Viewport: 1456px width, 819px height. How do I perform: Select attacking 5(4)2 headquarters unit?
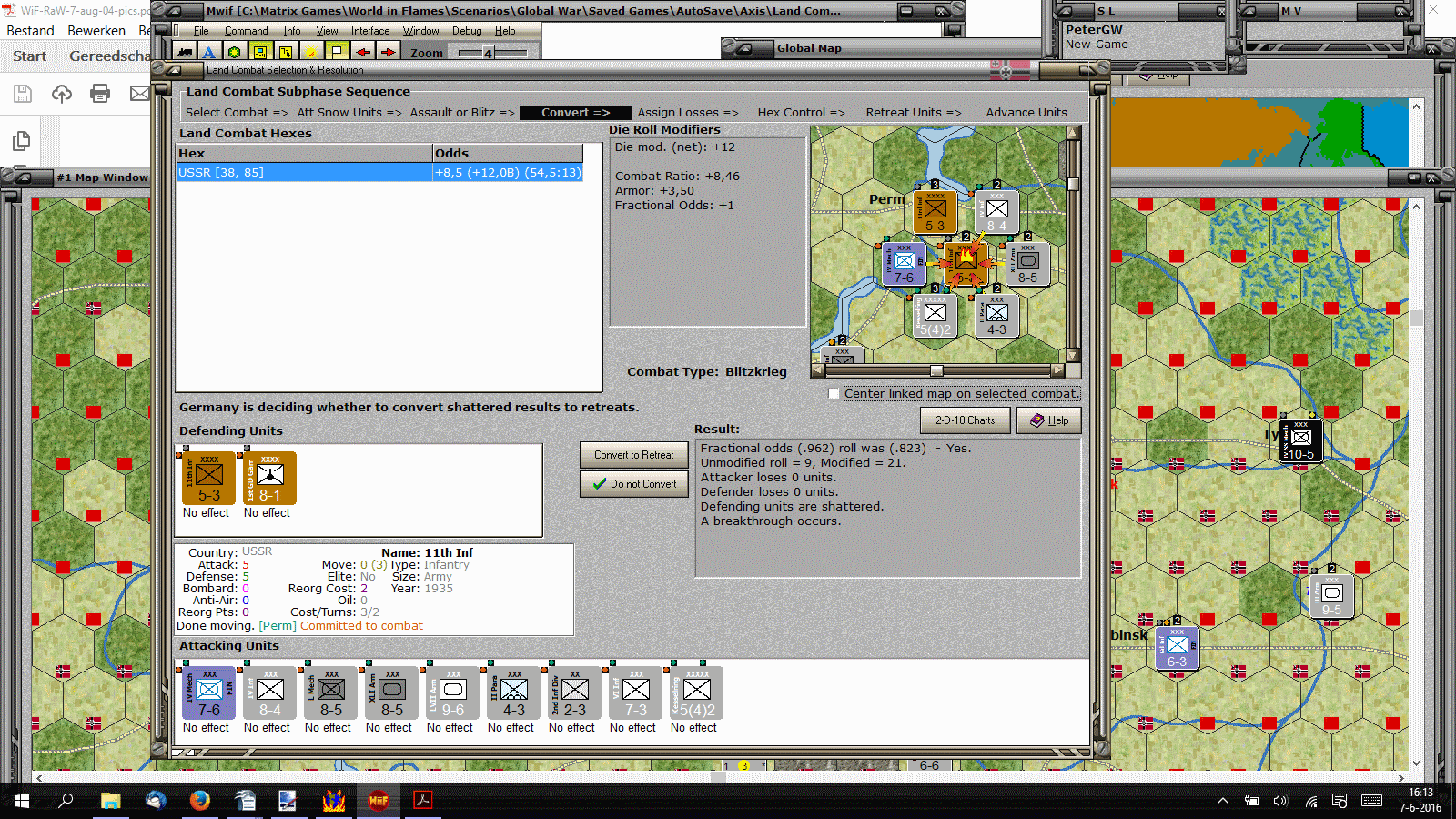tap(697, 693)
